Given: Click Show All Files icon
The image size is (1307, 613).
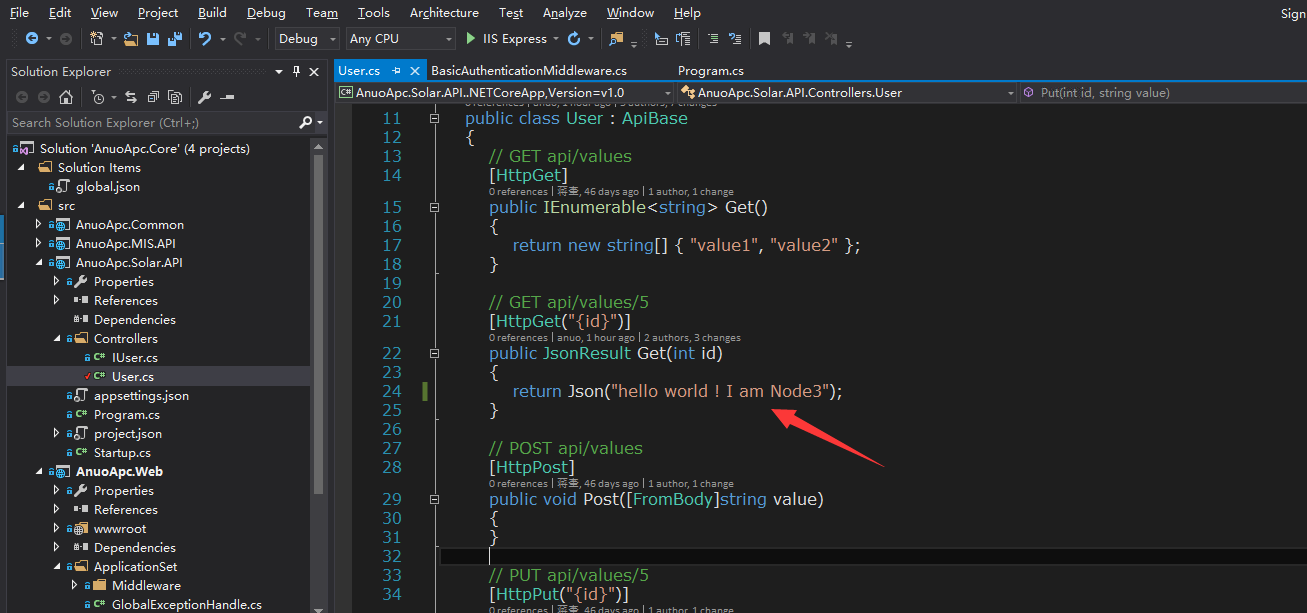Looking at the screenshot, I should pos(175,97).
